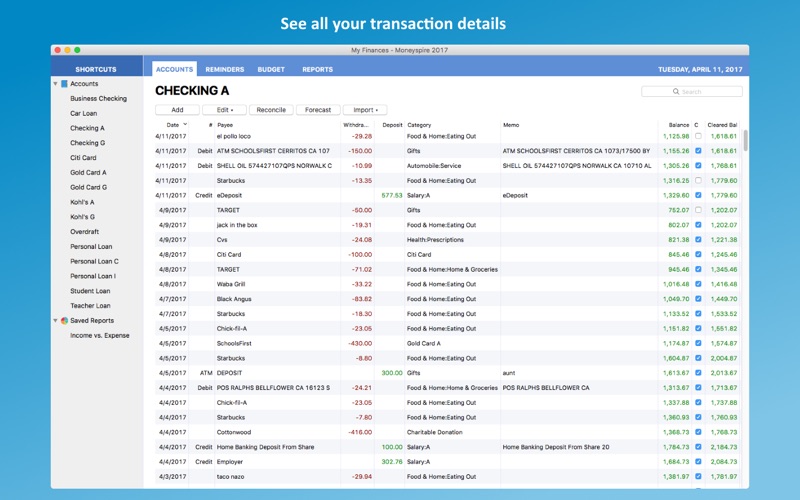The image size is (800, 500).
Task: Switch to the Budget tab
Action: 271,69
